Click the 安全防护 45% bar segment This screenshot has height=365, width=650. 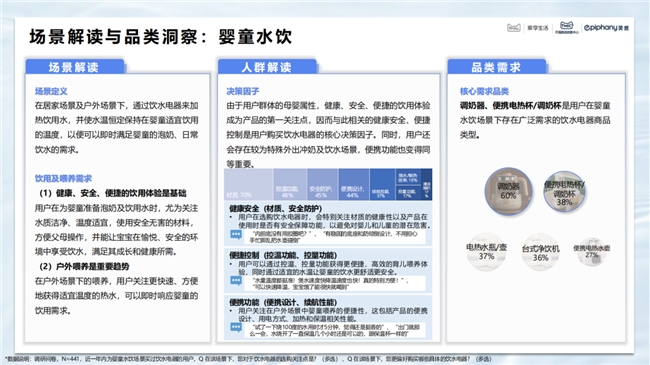pyautogui.click(x=323, y=185)
